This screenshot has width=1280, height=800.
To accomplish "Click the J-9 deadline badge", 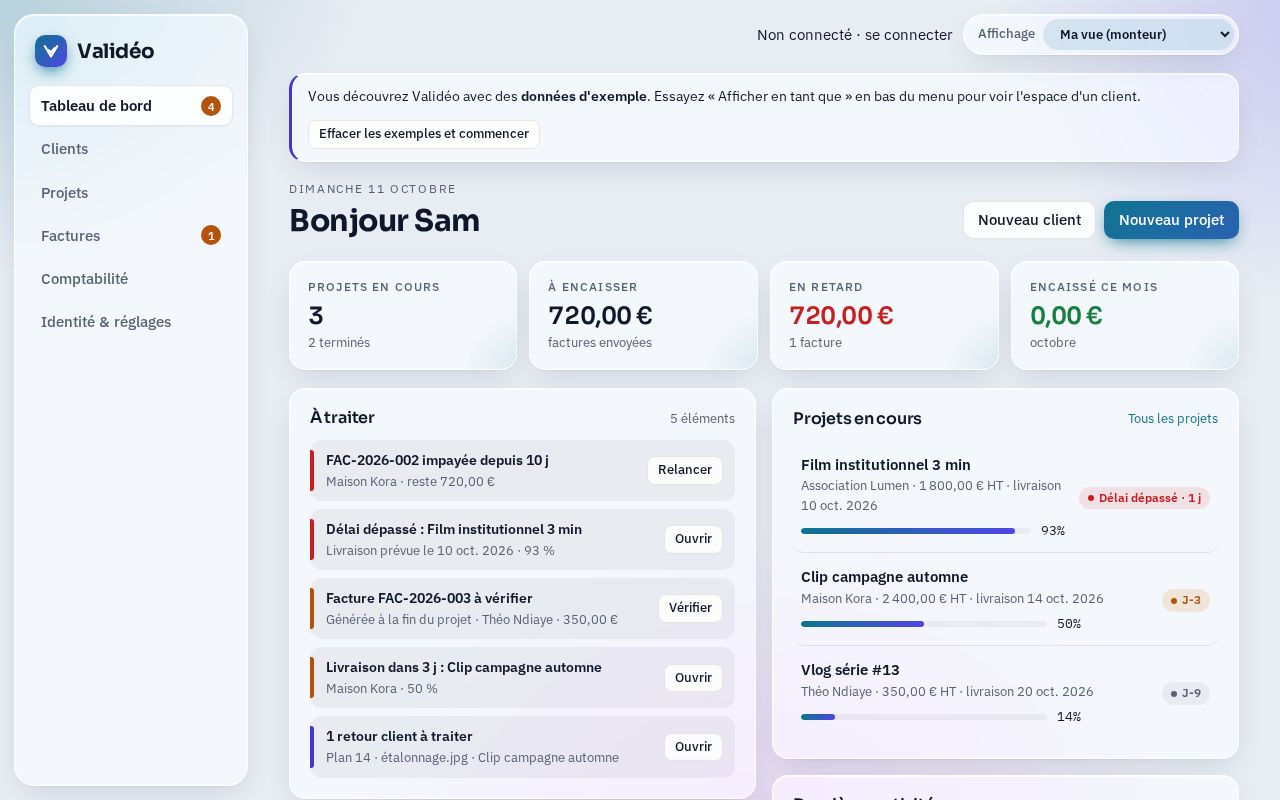I will pyautogui.click(x=1186, y=693).
